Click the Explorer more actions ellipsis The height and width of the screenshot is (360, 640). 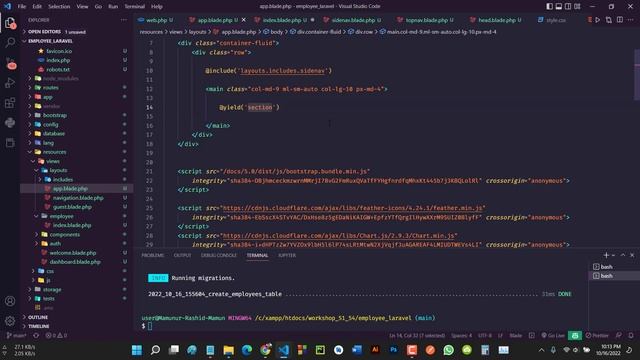click(x=124, y=20)
